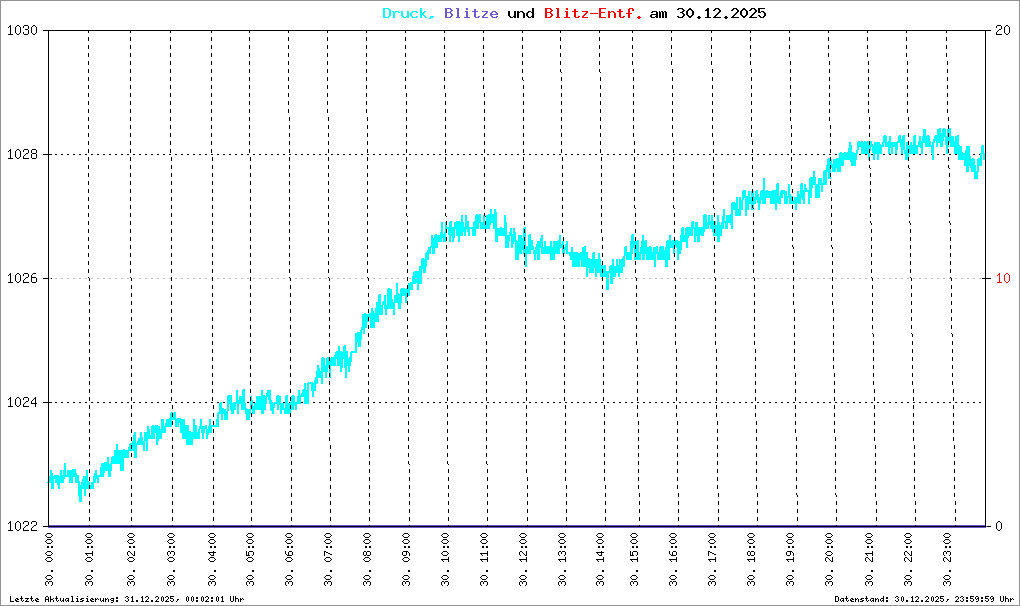Click the time label '30. 21:00'
Screen dimensions: 1020x606
(x=869, y=560)
